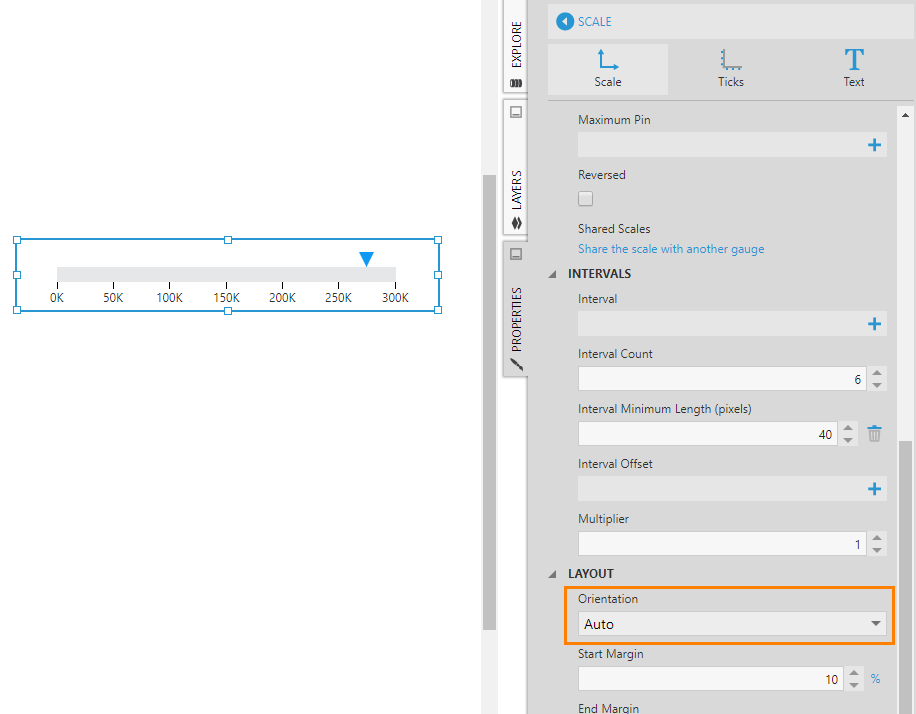Click Share the scale with another gauge
916x714 pixels.
pos(671,249)
